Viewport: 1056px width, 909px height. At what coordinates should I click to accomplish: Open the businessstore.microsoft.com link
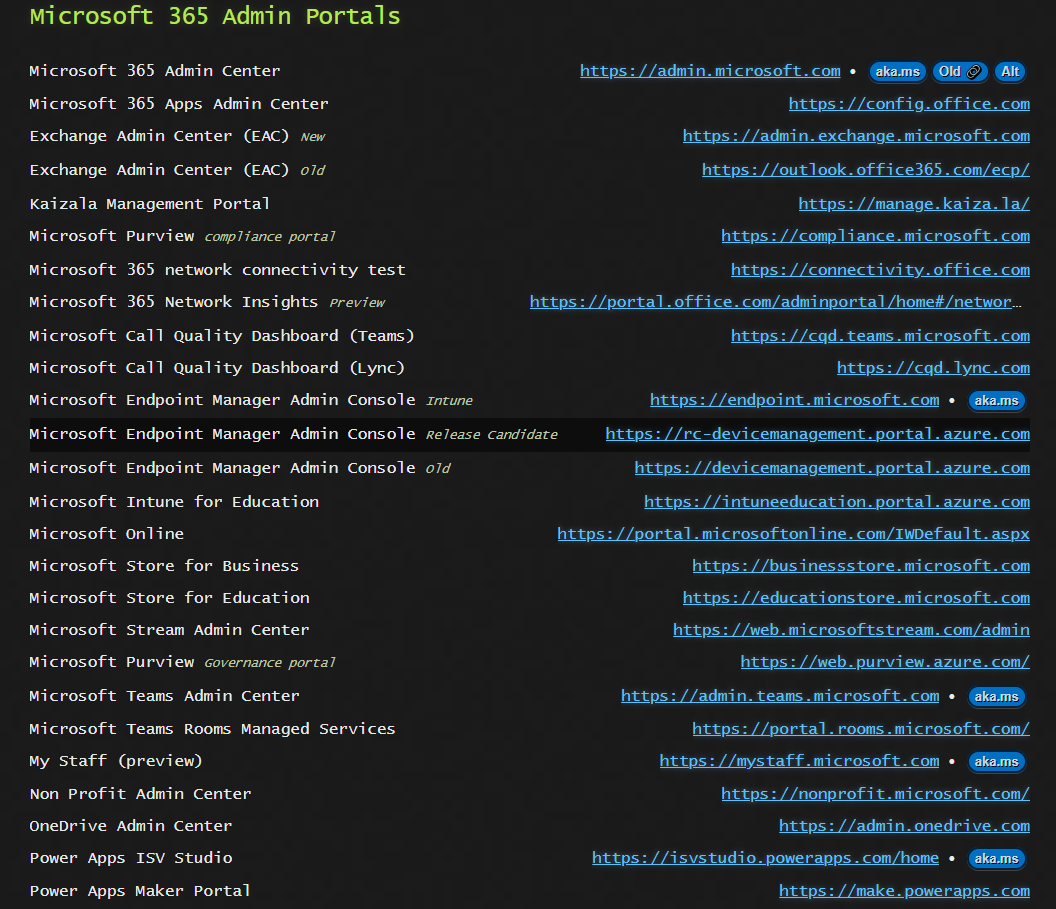click(861, 566)
